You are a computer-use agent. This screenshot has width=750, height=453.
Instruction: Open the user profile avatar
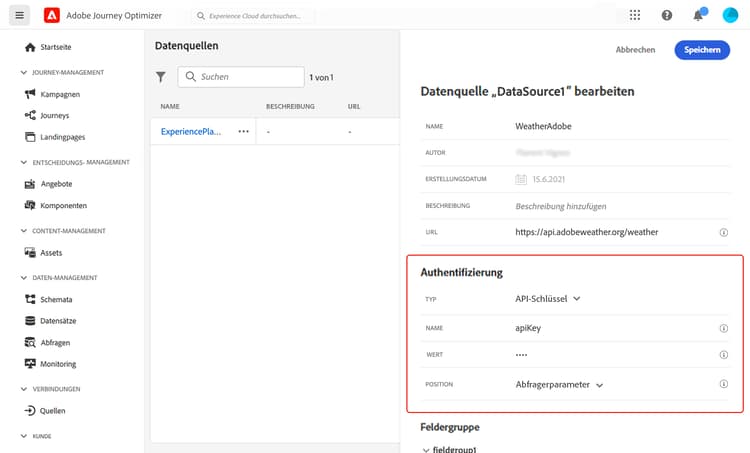(730, 15)
